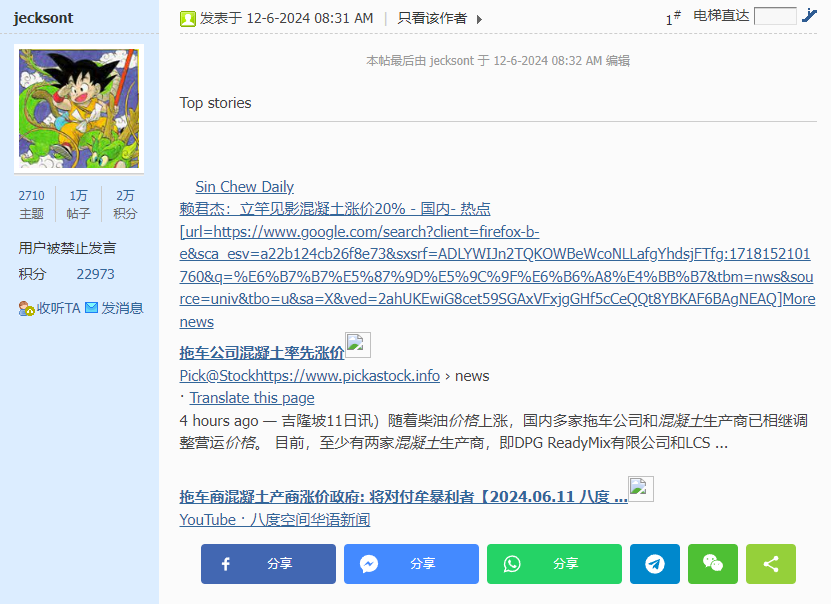Share via Messenger button

(411, 564)
